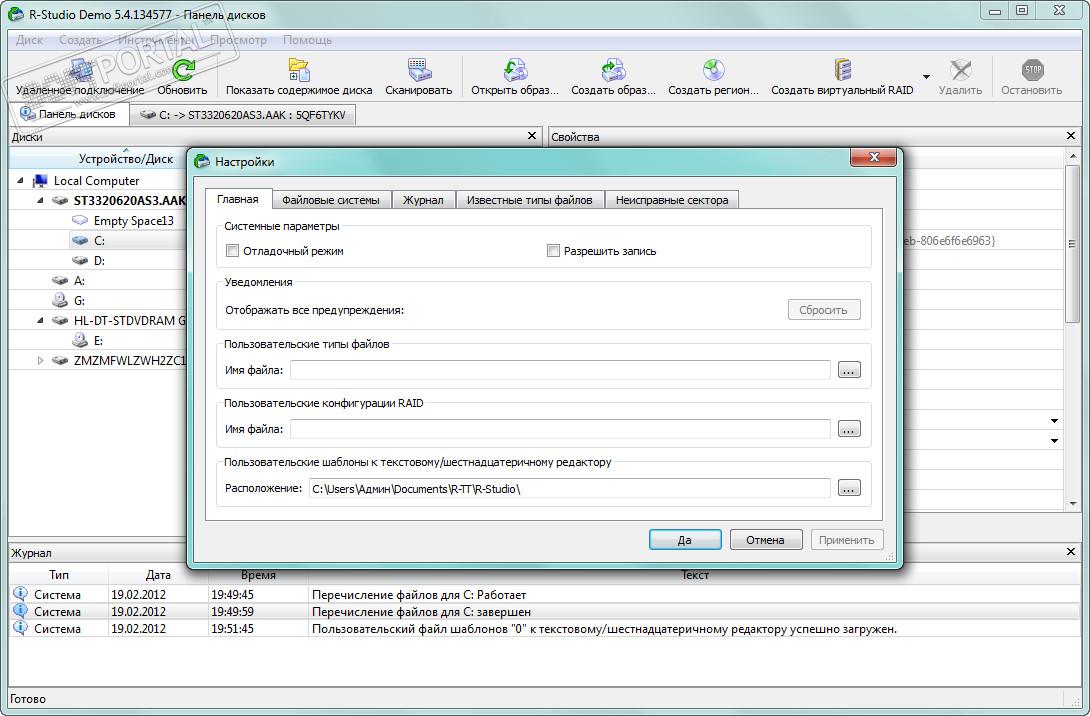Switch to Файловые системы tab

(x=331, y=200)
